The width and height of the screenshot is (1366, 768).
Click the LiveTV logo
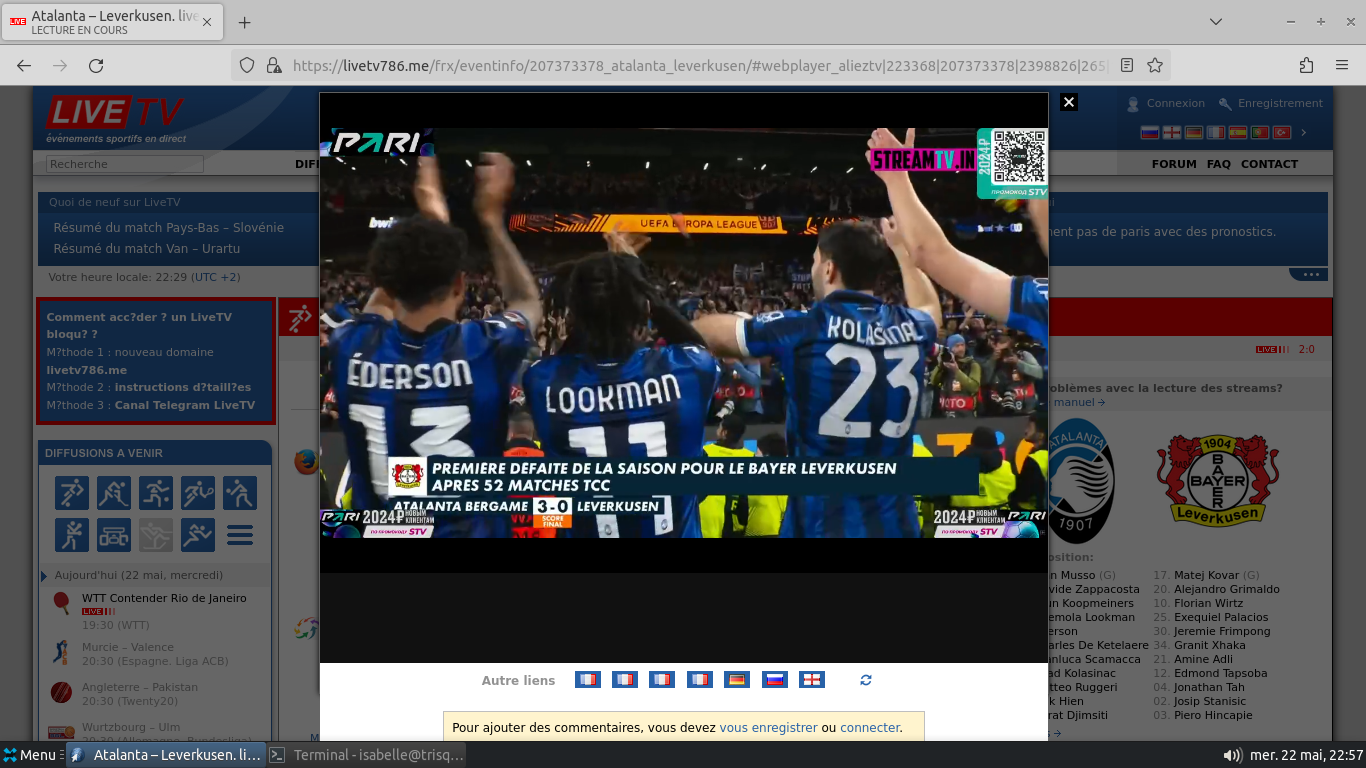pos(115,118)
